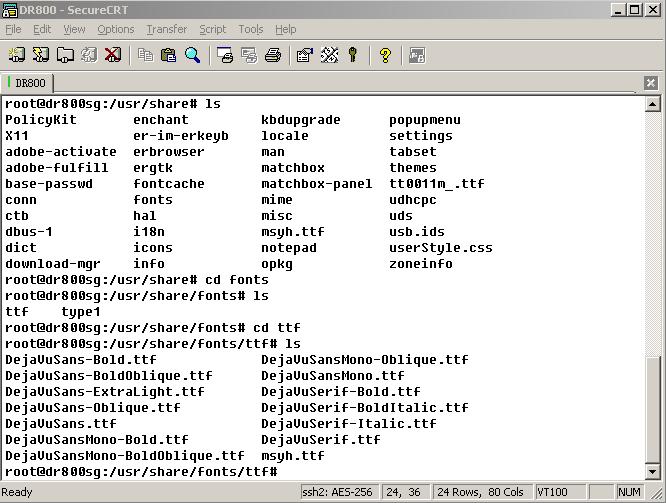Click the 'zoneinfo' entry
The image size is (666, 503).
[x=420, y=264]
